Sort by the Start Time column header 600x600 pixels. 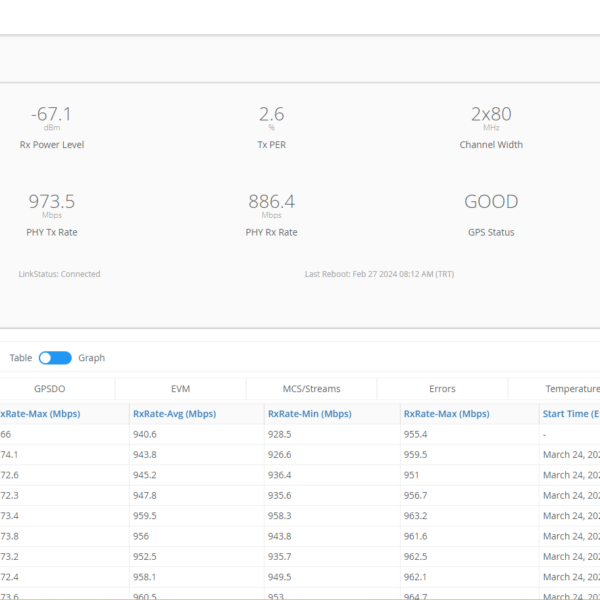click(570, 414)
